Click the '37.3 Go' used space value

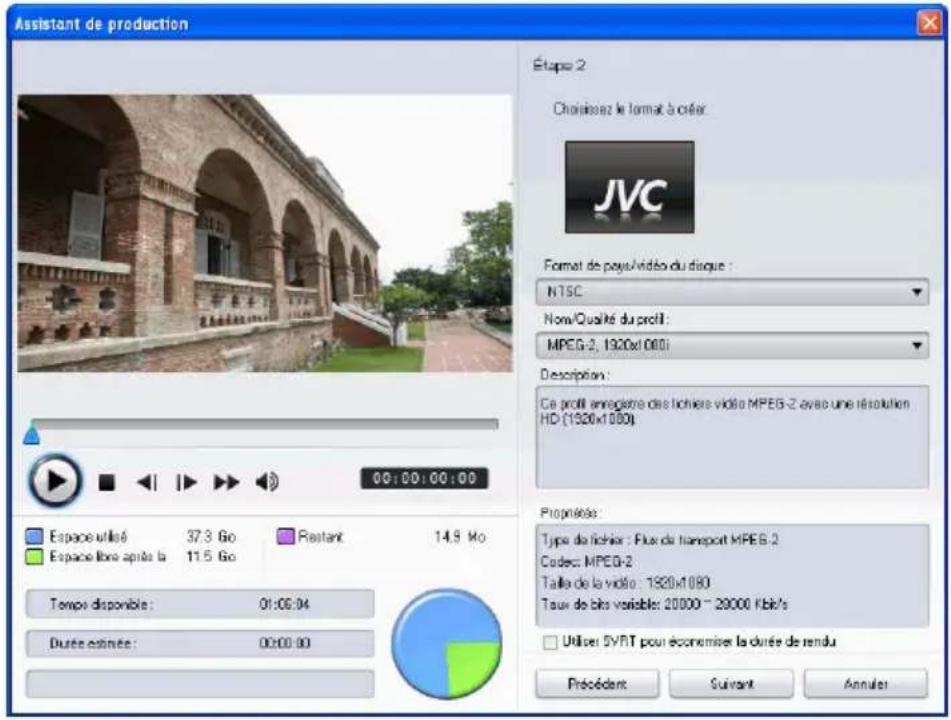pos(210,536)
